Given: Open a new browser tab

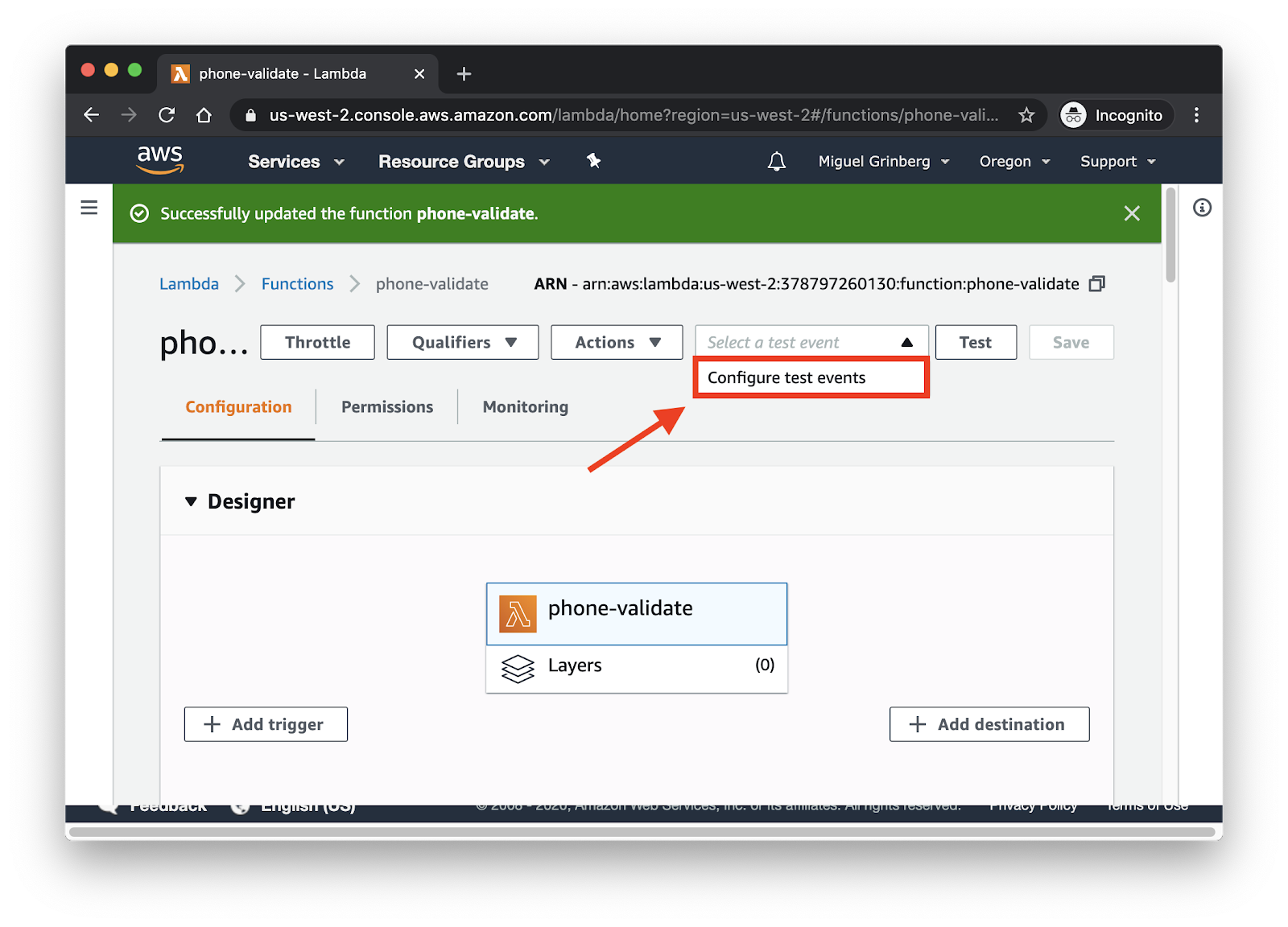Looking at the screenshot, I should pyautogui.click(x=464, y=74).
